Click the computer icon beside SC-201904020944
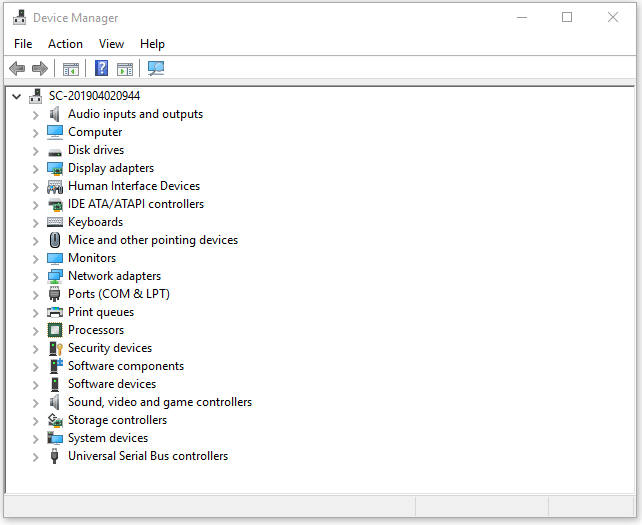The height and width of the screenshot is (525, 642). [36, 96]
